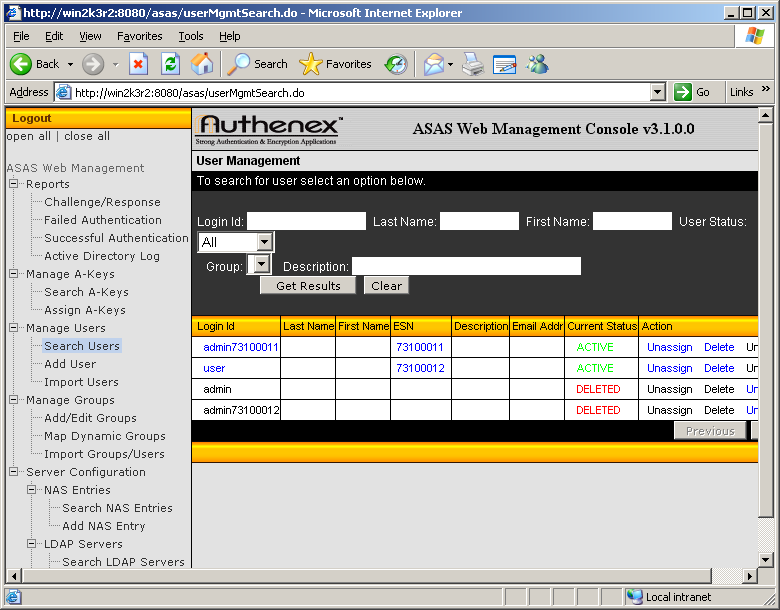Open the Messenger toolbar icon
Viewport: 780px width, 610px height.
pos(537,64)
